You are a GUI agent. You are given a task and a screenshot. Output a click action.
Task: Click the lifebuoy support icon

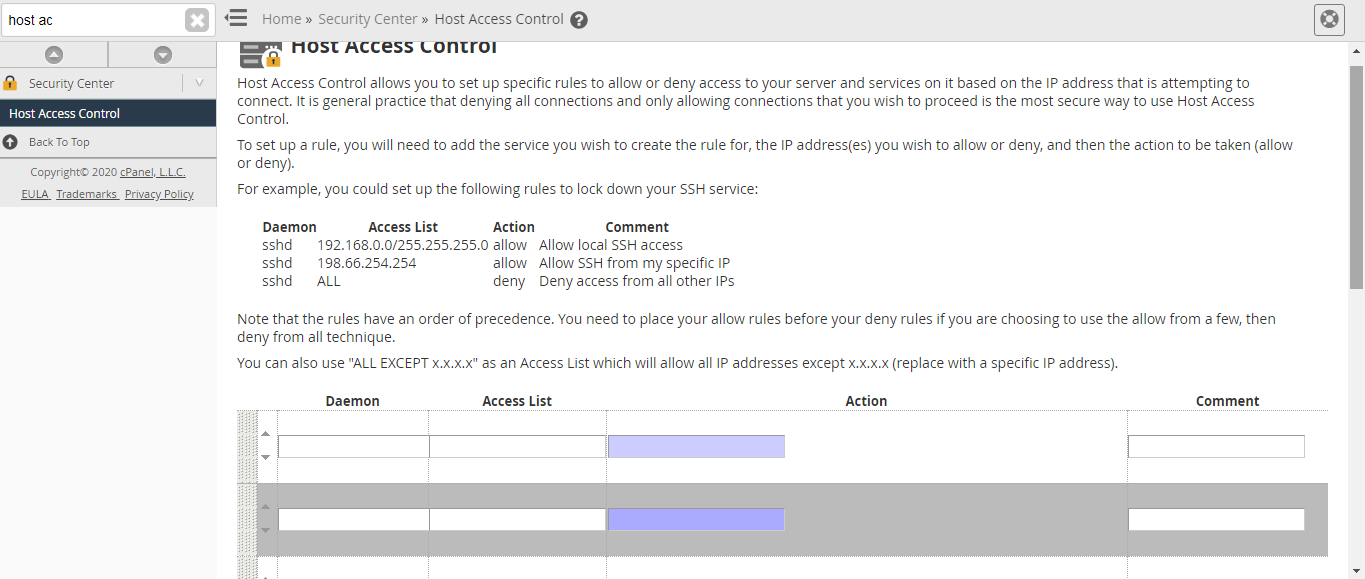[x=1329, y=20]
